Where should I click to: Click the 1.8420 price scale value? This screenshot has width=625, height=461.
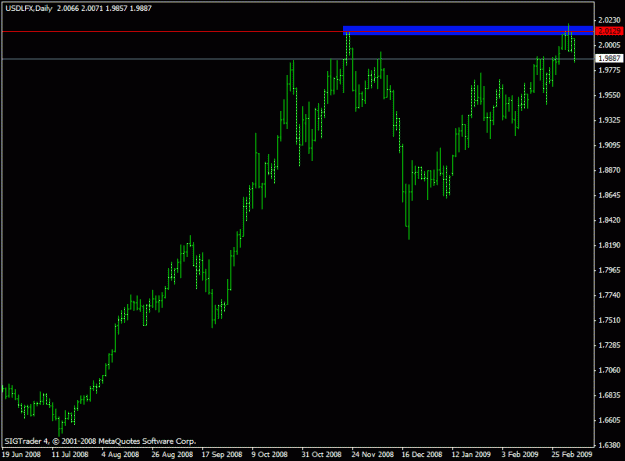[x=609, y=220]
